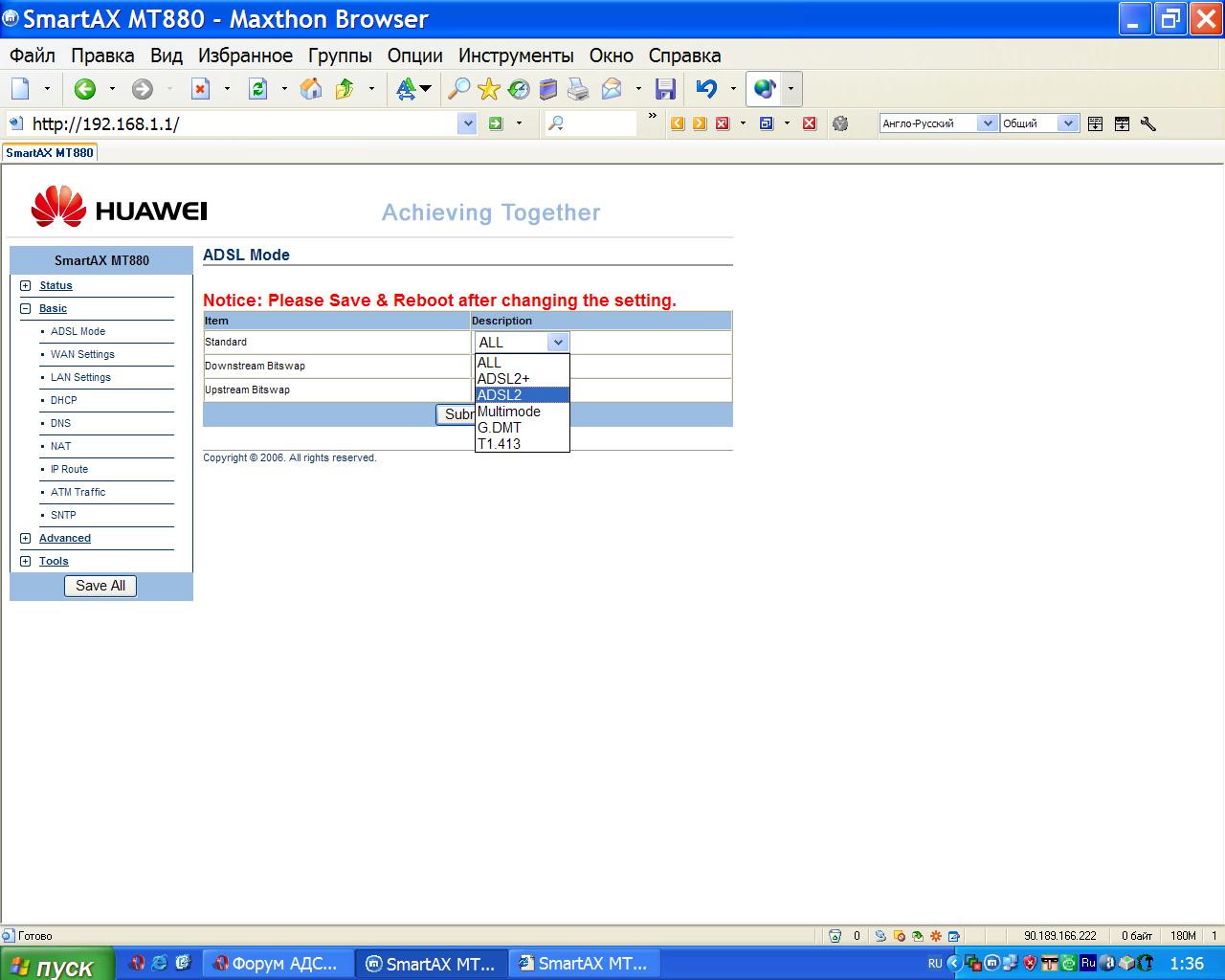This screenshot has height=980, width=1225.
Task: Open the address bar history dropdown
Action: (x=467, y=123)
